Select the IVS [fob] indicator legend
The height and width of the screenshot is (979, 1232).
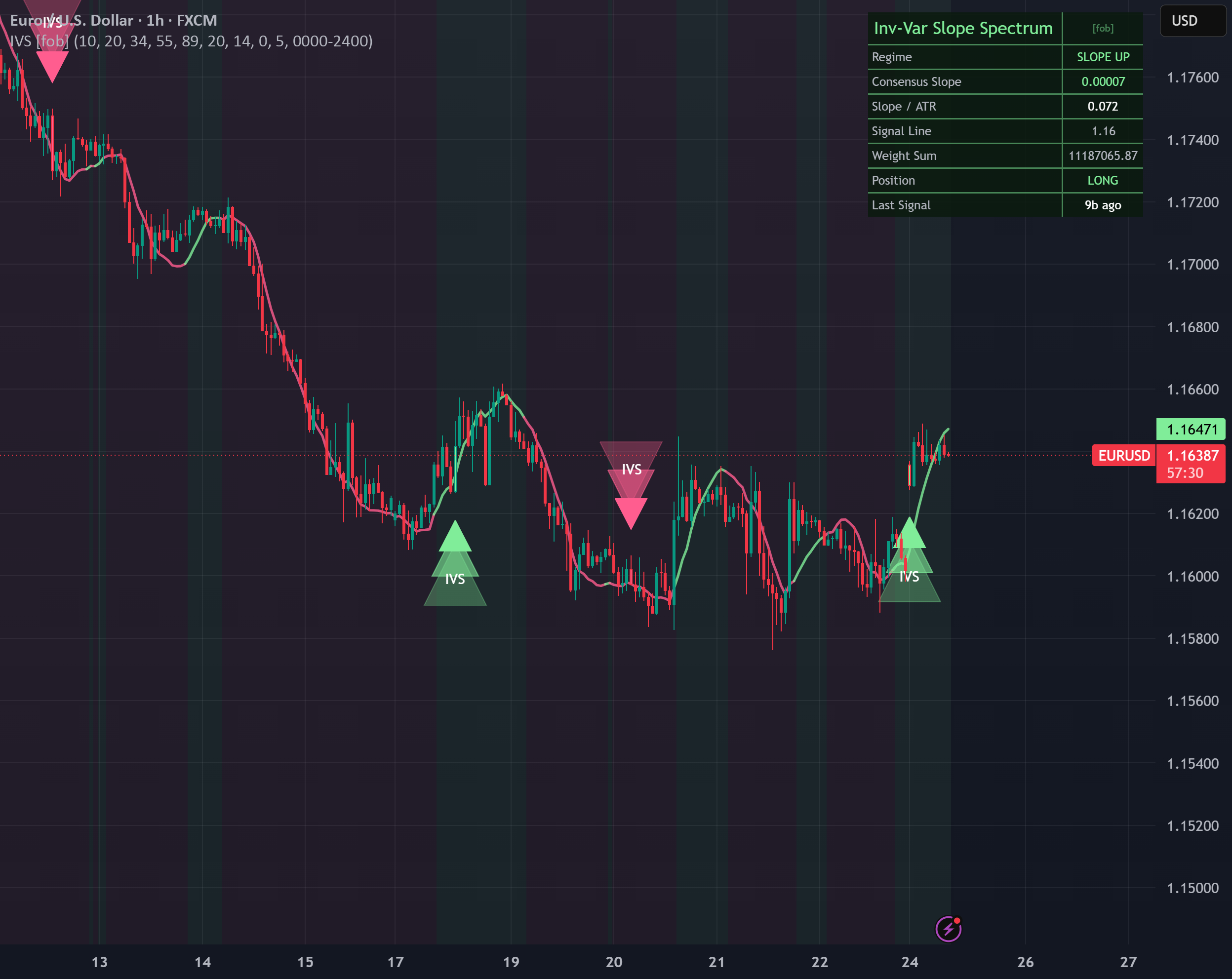click(192, 41)
